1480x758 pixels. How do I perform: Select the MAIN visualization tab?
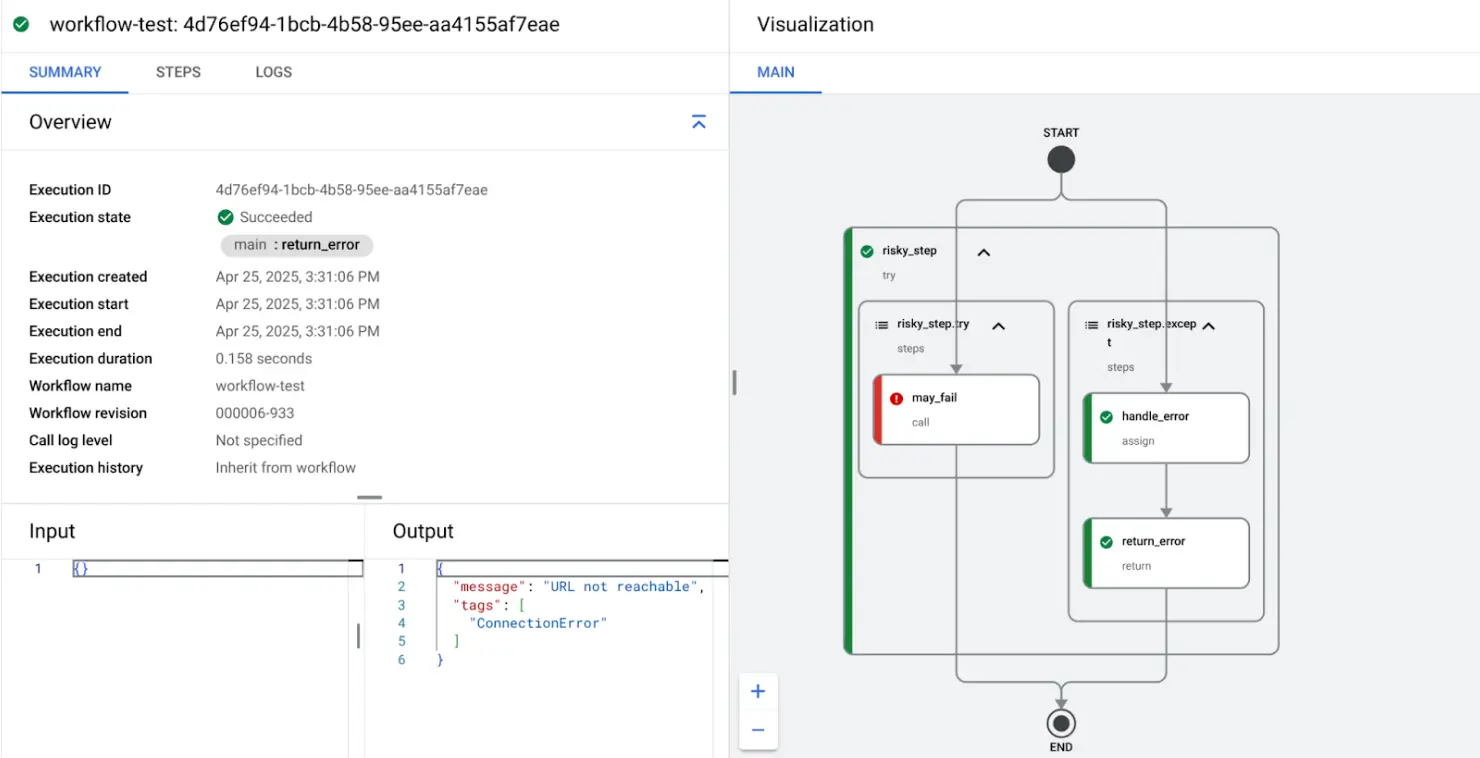coord(776,72)
